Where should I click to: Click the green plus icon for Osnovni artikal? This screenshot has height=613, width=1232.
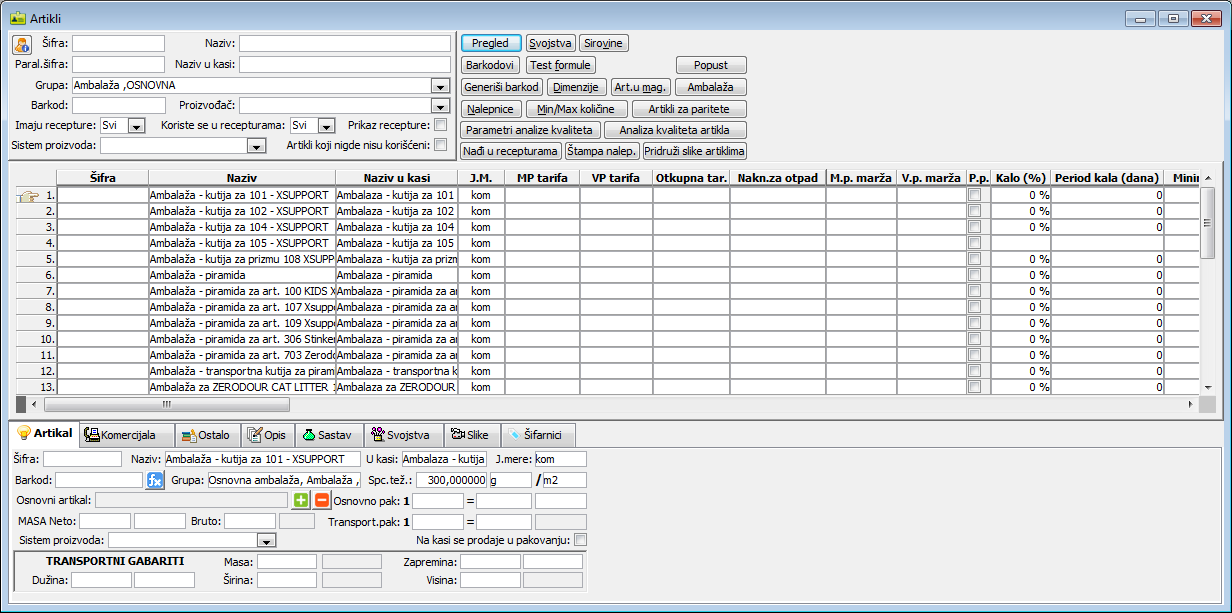[301, 500]
